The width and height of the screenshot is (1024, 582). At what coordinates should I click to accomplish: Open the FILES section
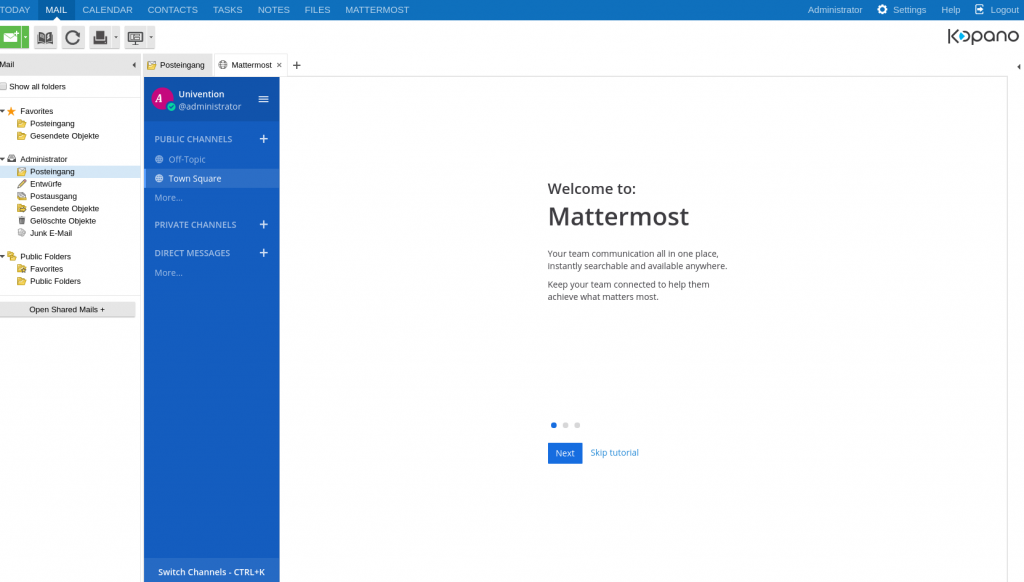point(317,10)
